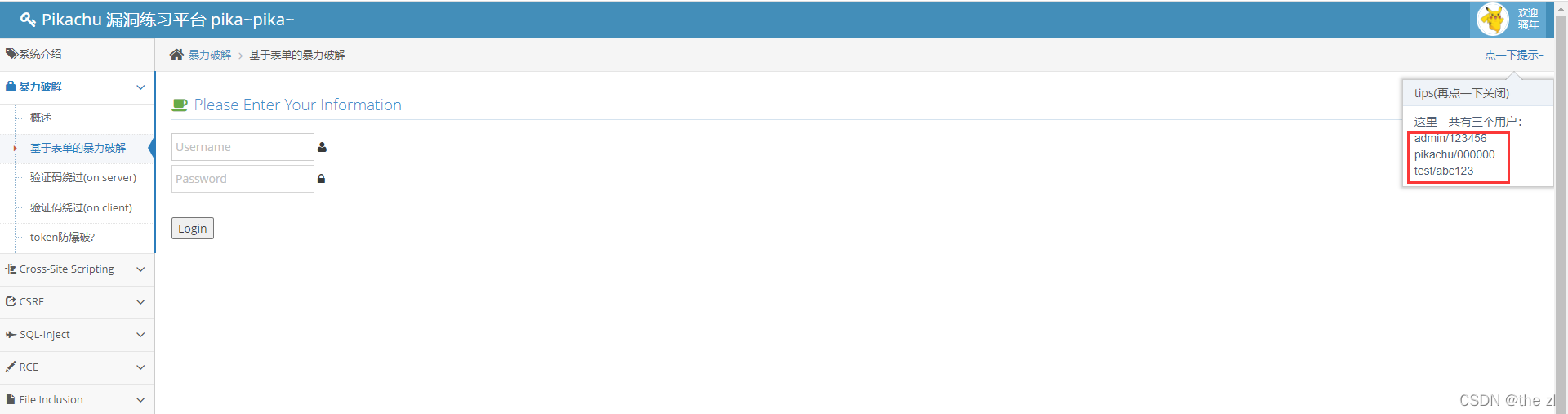Collapse the 暴力破解 menu chevron
The height and width of the screenshot is (414, 1568).
click(x=140, y=87)
